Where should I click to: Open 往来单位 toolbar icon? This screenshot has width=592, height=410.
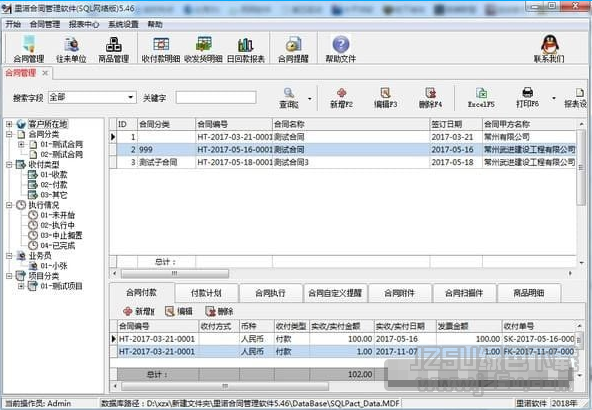71,49
